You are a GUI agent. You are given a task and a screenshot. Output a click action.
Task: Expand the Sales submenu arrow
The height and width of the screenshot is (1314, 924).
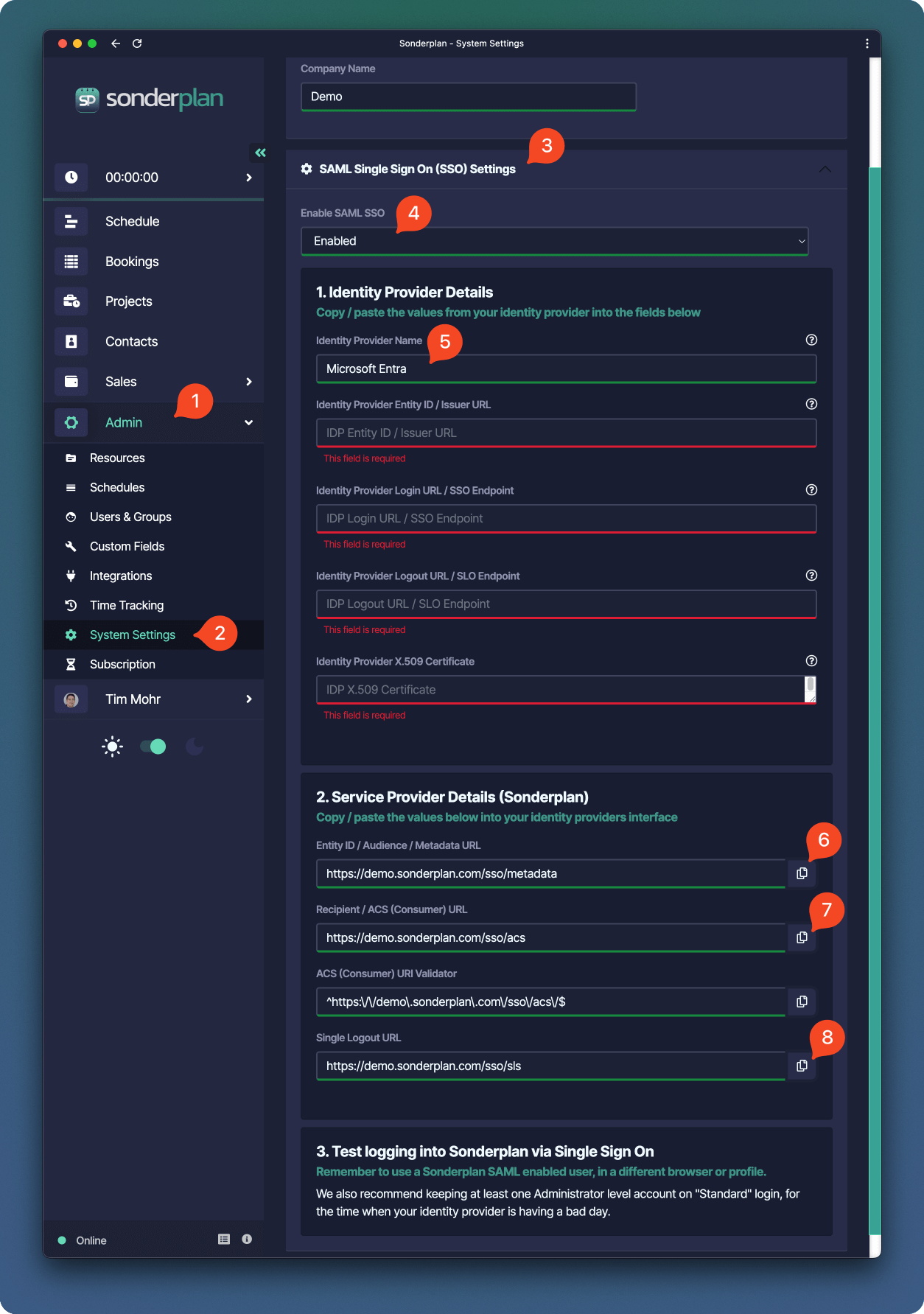249,382
